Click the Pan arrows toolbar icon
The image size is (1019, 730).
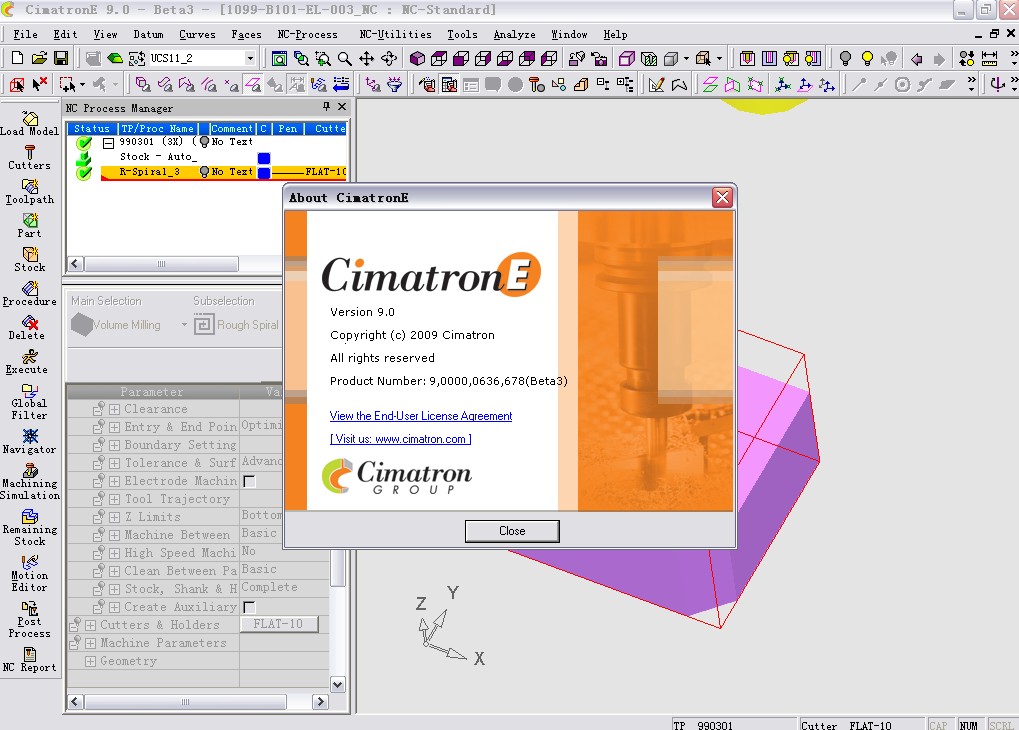click(367, 59)
